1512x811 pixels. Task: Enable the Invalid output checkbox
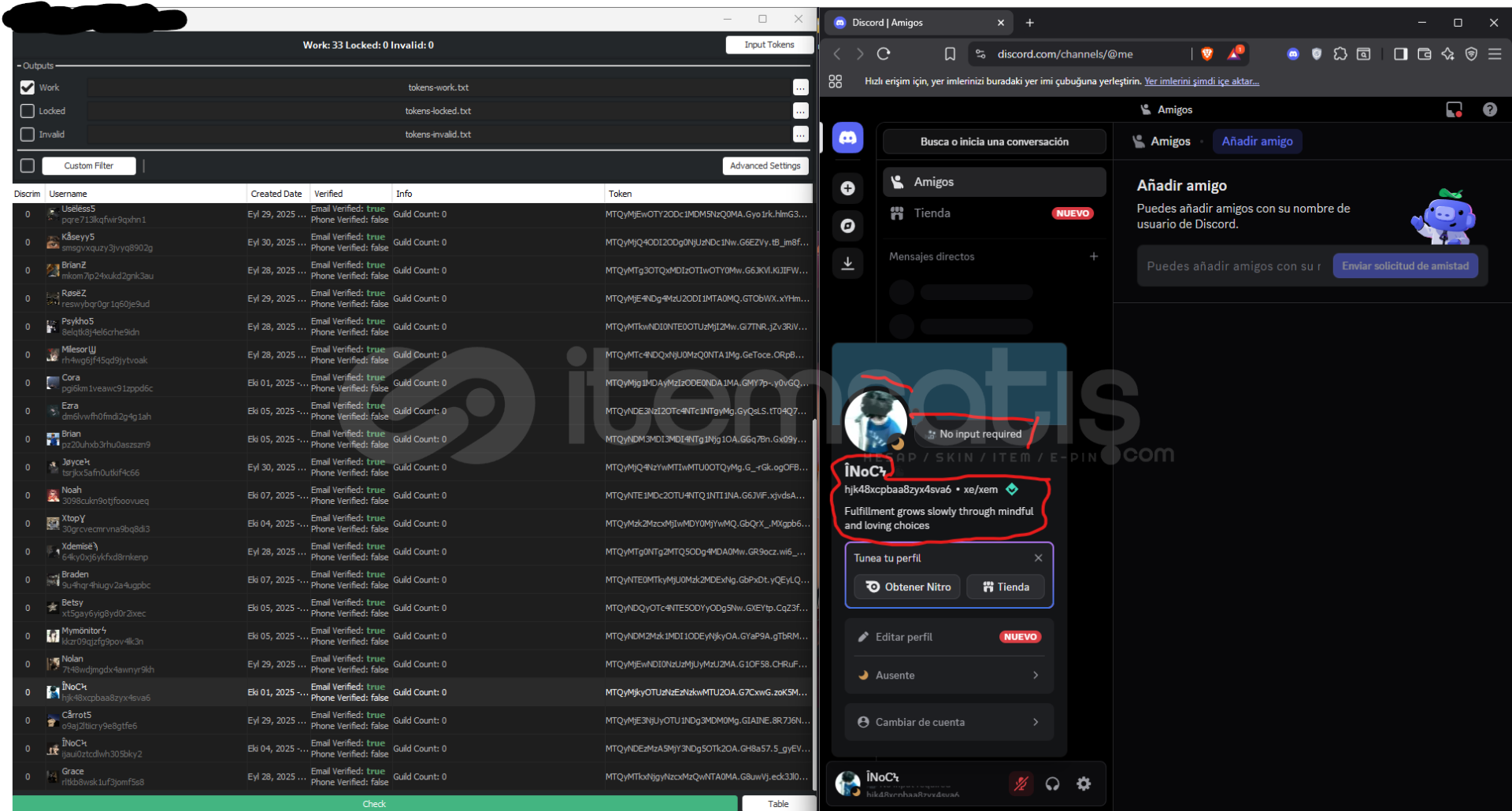pos(28,135)
